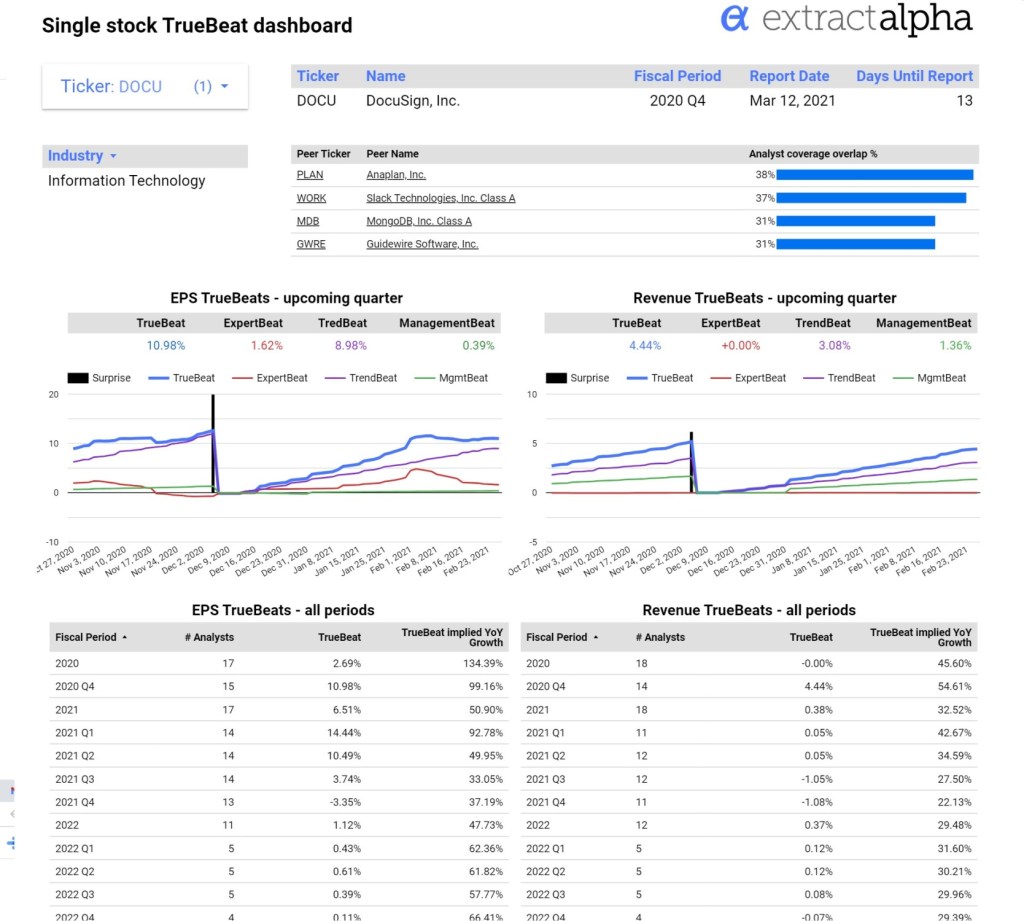
Task: Click the MgmtBeat legend entry in Revenue chart
Action: click(x=929, y=378)
